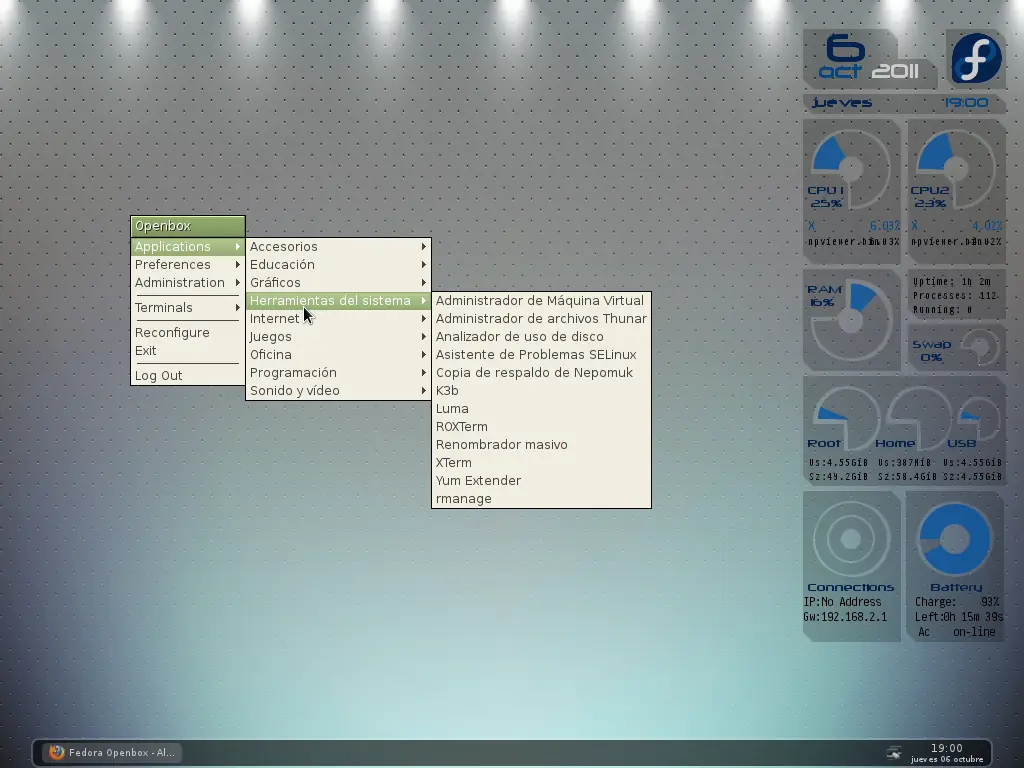Click the Battery charge gauge
The width and height of the screenshot is (1024, 768).
point(954,540)
